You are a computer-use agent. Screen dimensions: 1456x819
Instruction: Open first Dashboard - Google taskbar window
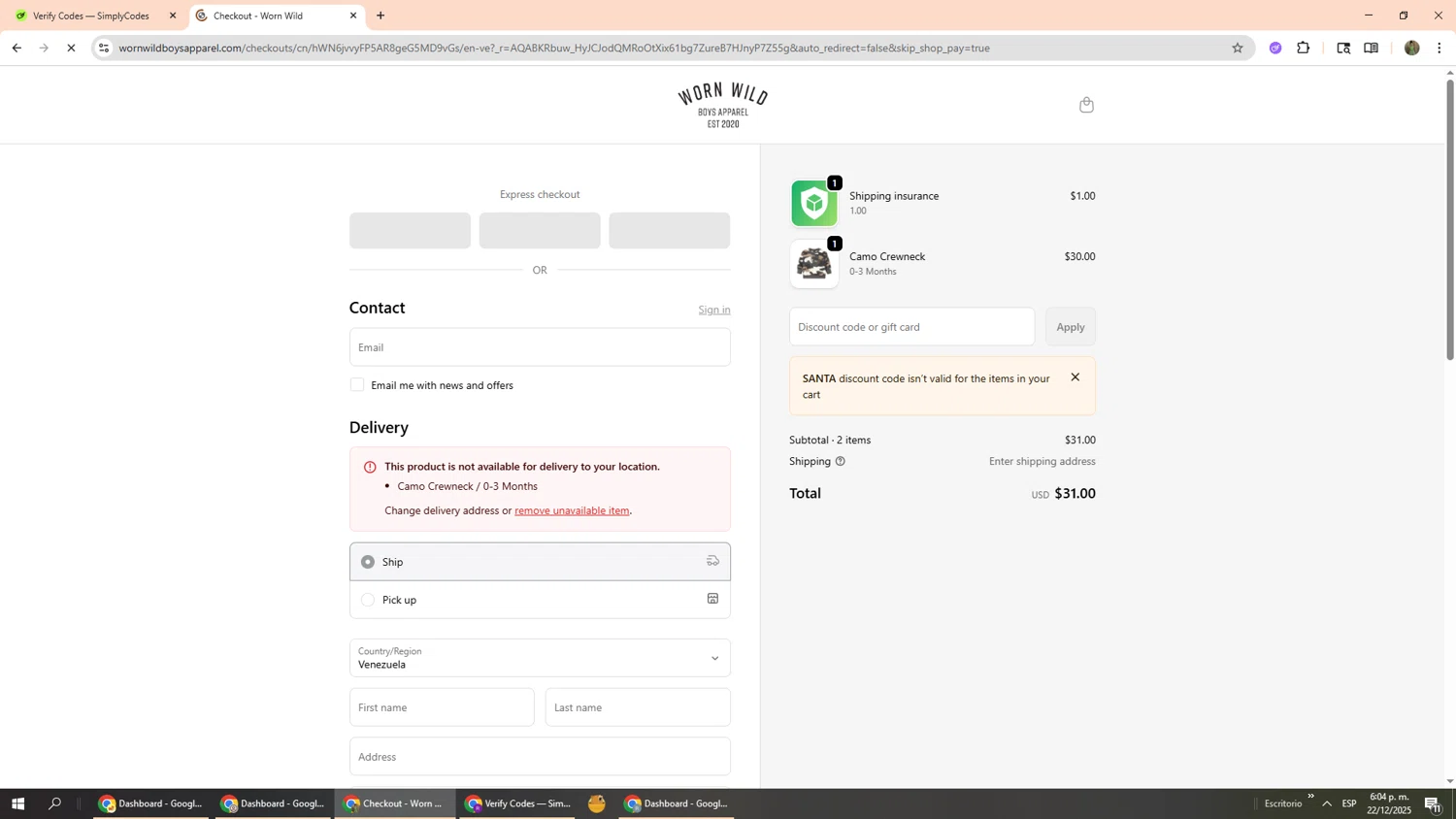pyautogui.click(x=150, y=803)
